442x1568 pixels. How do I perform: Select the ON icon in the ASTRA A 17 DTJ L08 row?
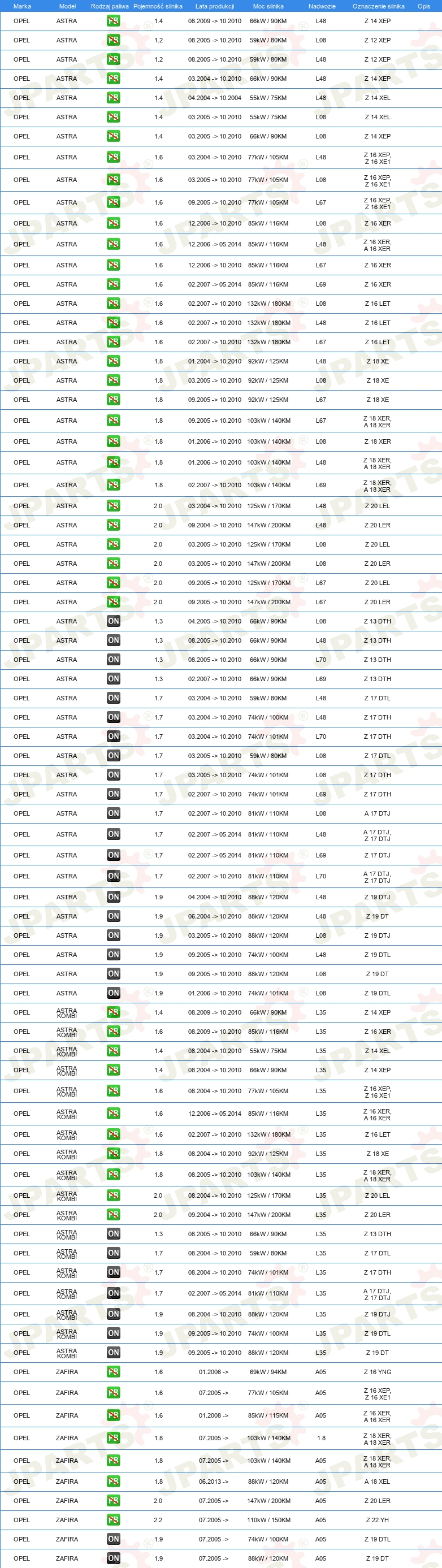coord(113,813)
